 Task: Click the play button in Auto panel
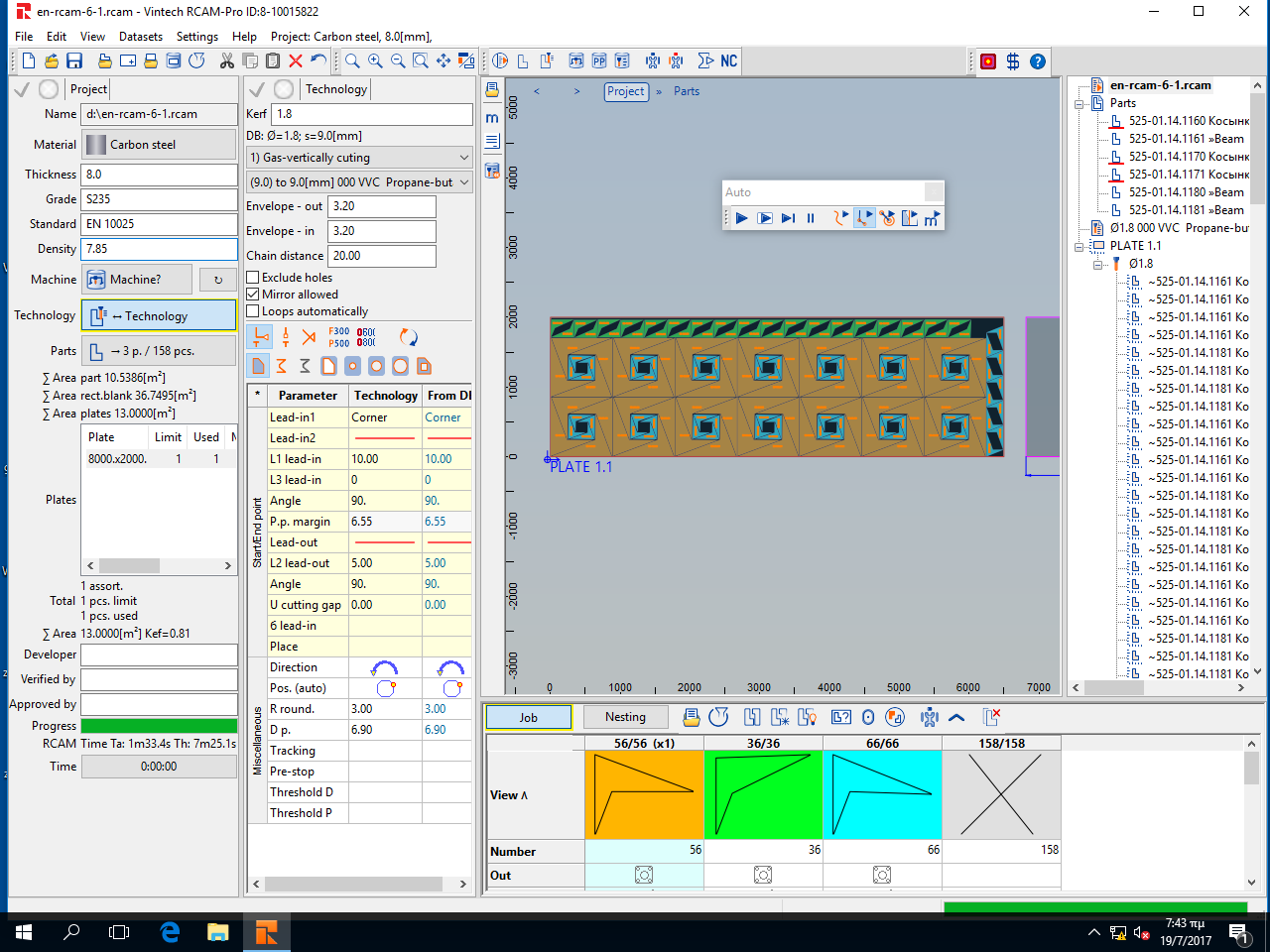[741, 218]
